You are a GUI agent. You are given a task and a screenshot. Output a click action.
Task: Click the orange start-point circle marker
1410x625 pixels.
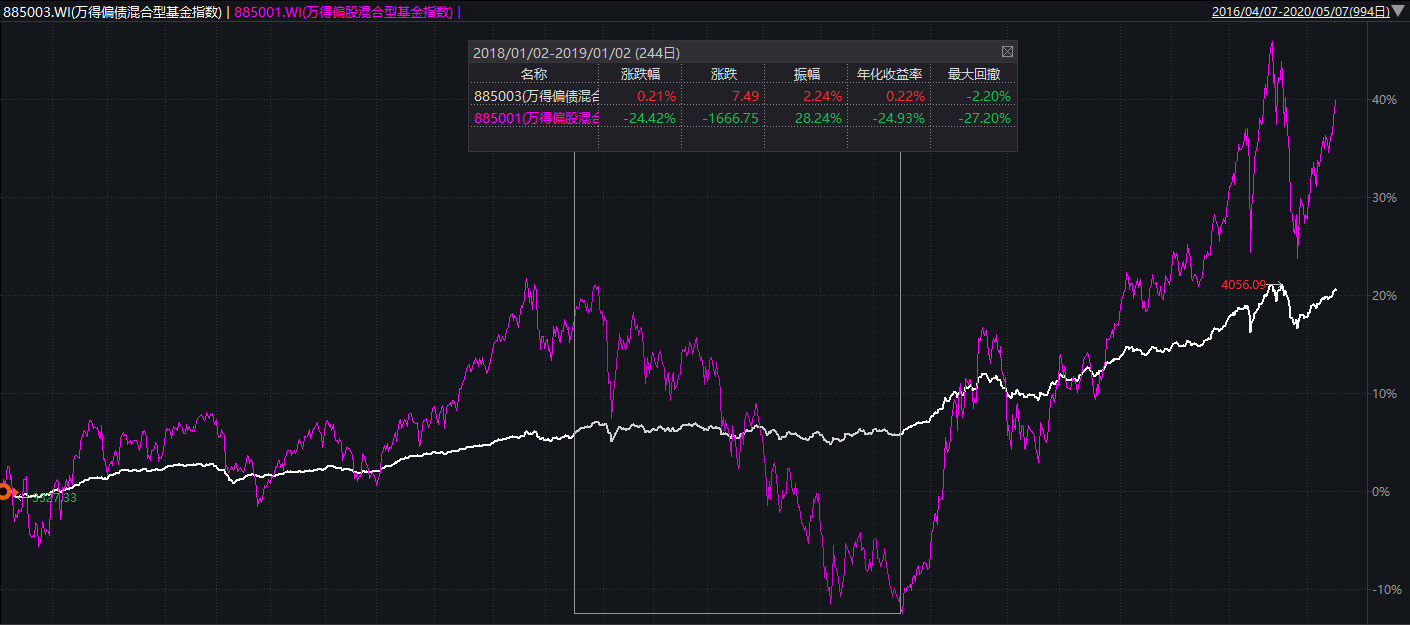click(4, 491)
